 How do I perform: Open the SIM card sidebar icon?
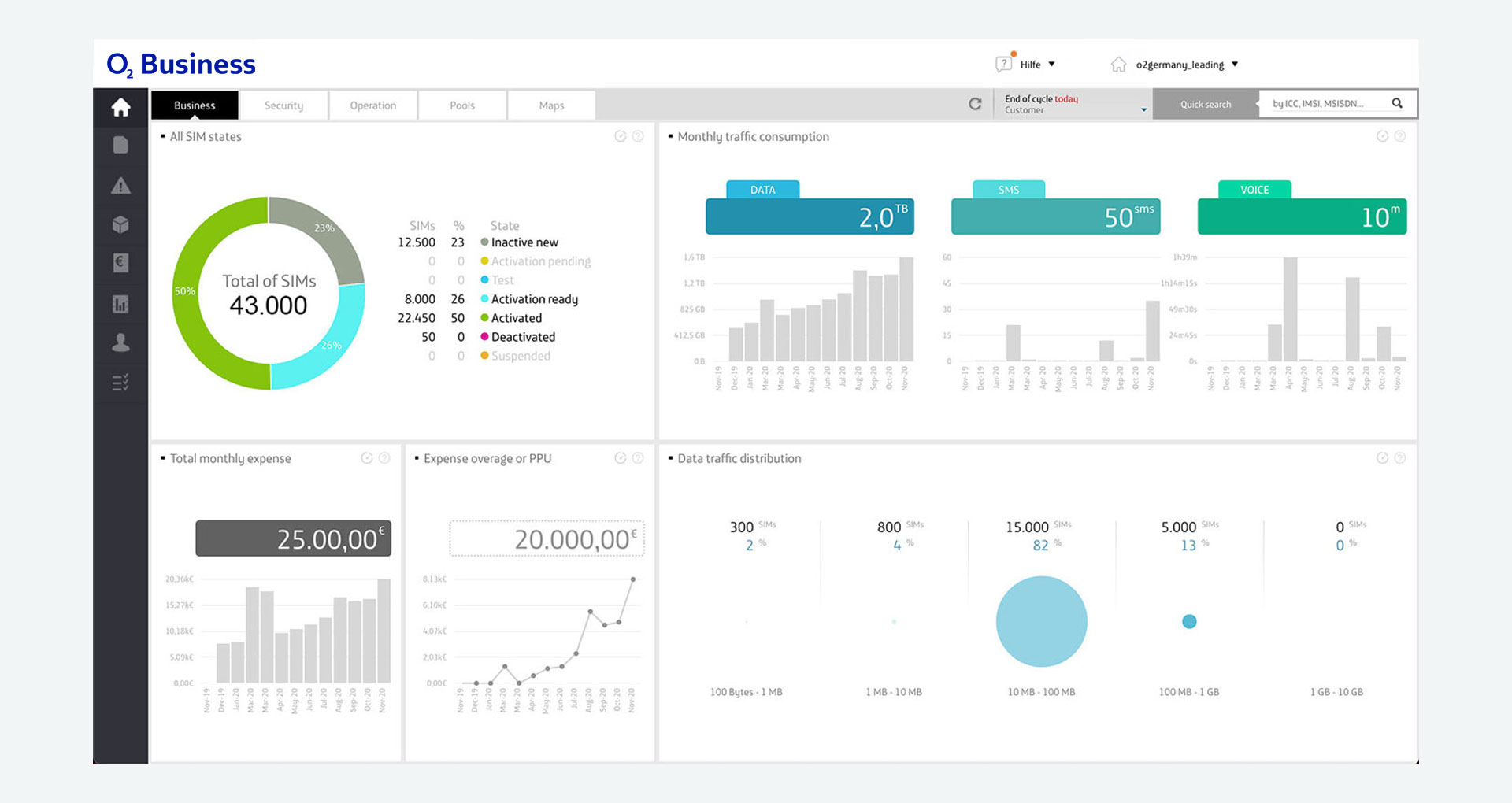[x=120, y=145]
